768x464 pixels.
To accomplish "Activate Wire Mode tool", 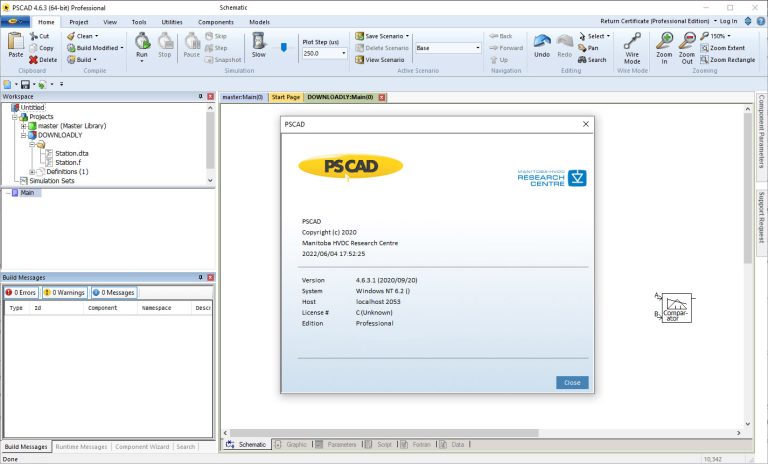I will coord(632,48).
